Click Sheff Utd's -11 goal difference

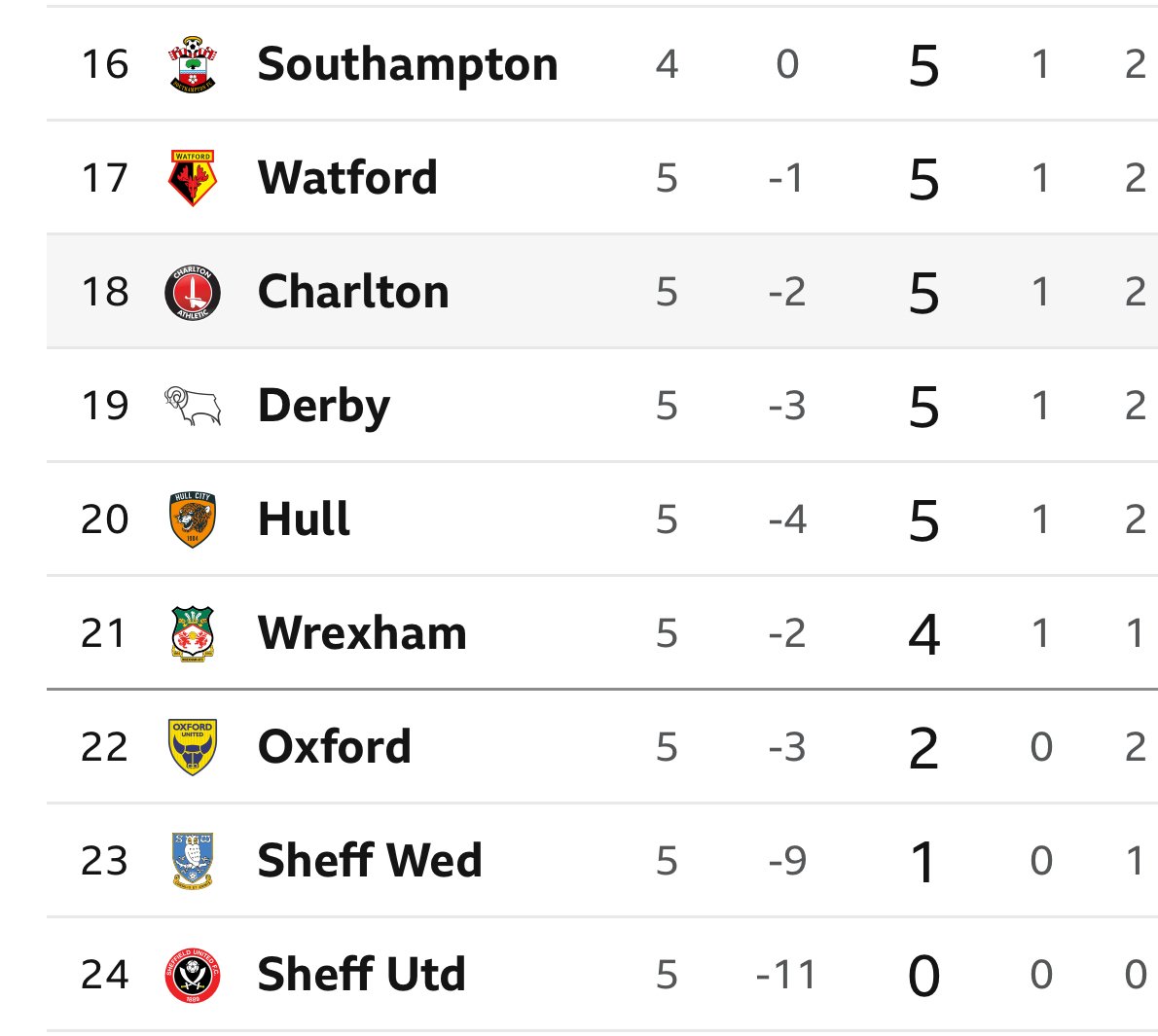pyautogui.click(x=786, y=975)
